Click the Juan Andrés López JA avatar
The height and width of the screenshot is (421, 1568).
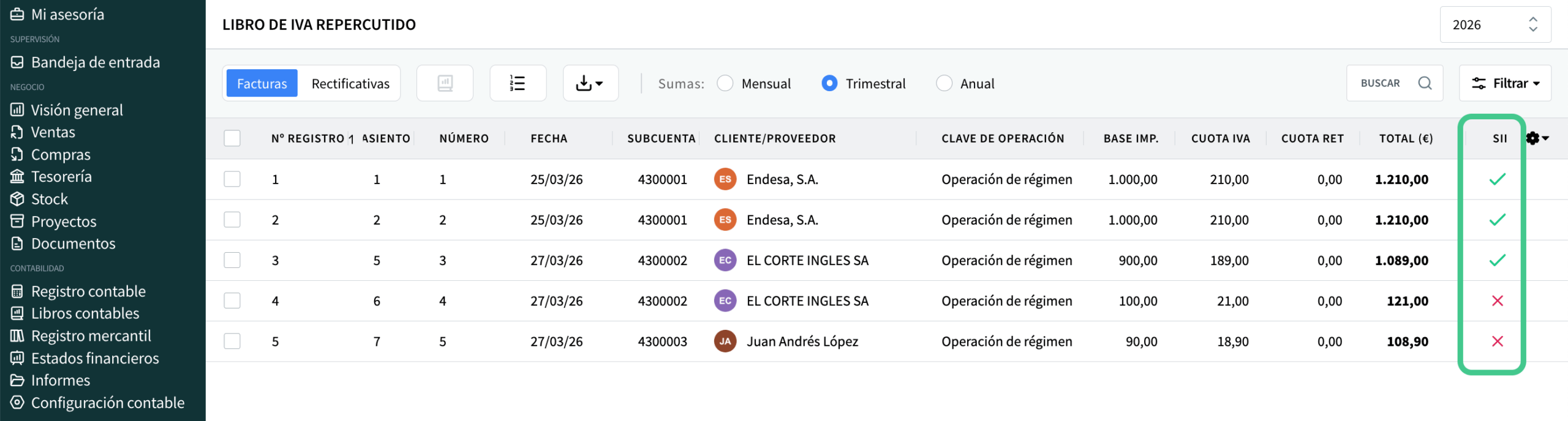(x=725, y=341)
